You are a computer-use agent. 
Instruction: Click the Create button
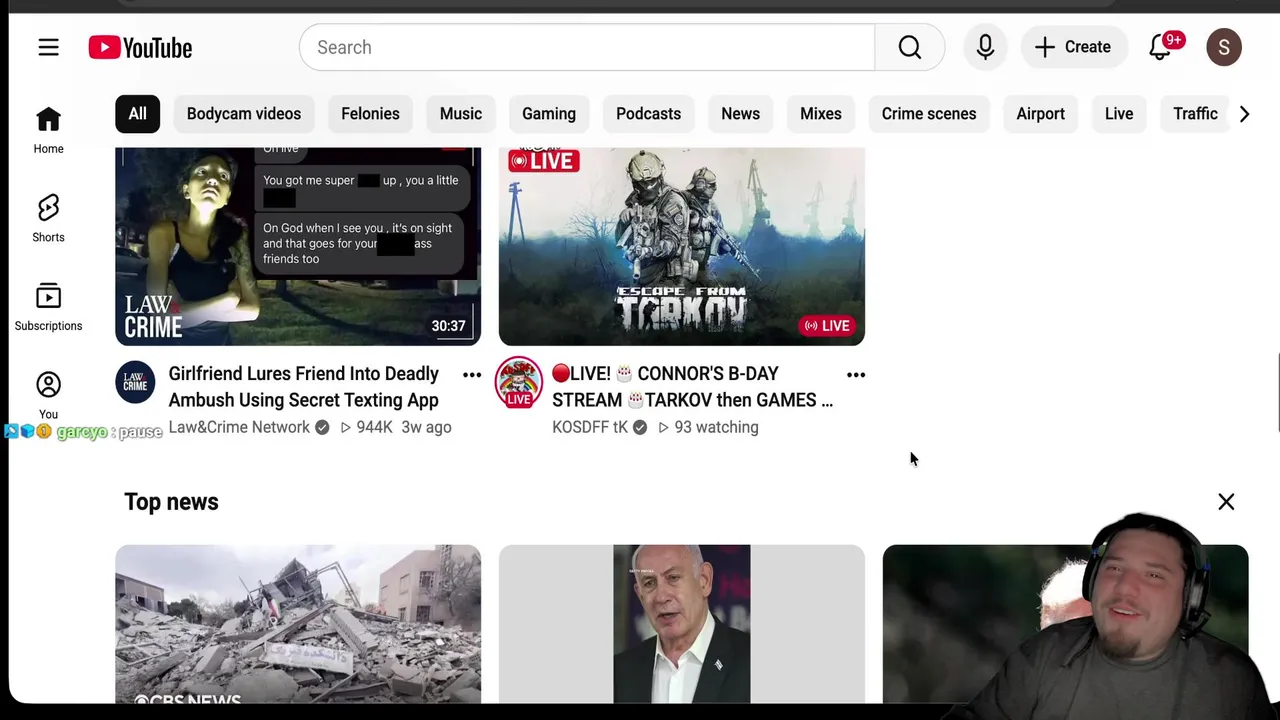tap(1072, 47)
